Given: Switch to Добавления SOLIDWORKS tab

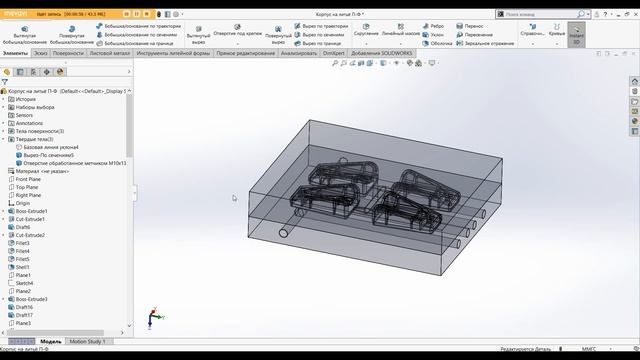Looking at the screenshot, I should pos(382,53).
